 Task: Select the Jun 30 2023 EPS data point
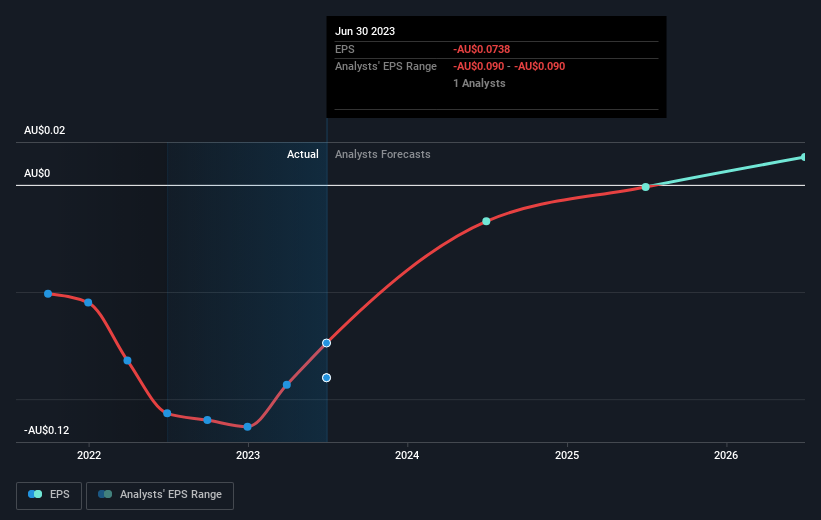326,343
